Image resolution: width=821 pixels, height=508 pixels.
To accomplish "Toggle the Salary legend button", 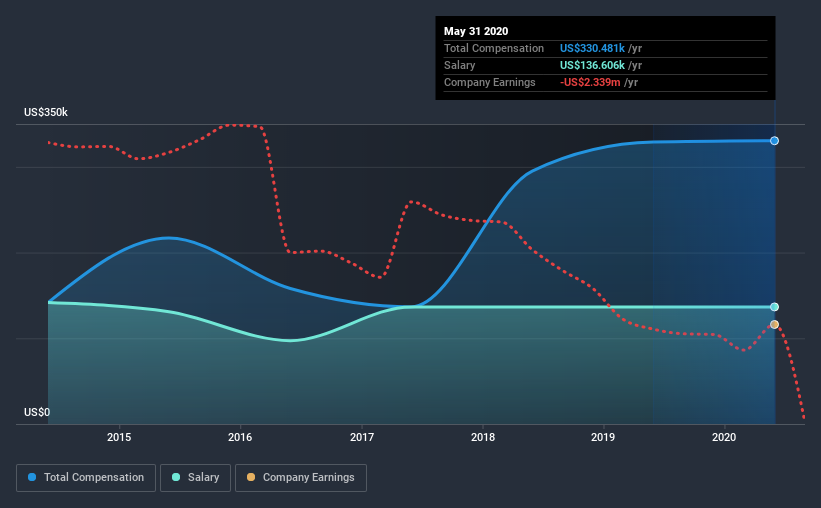I will (195, 478).
